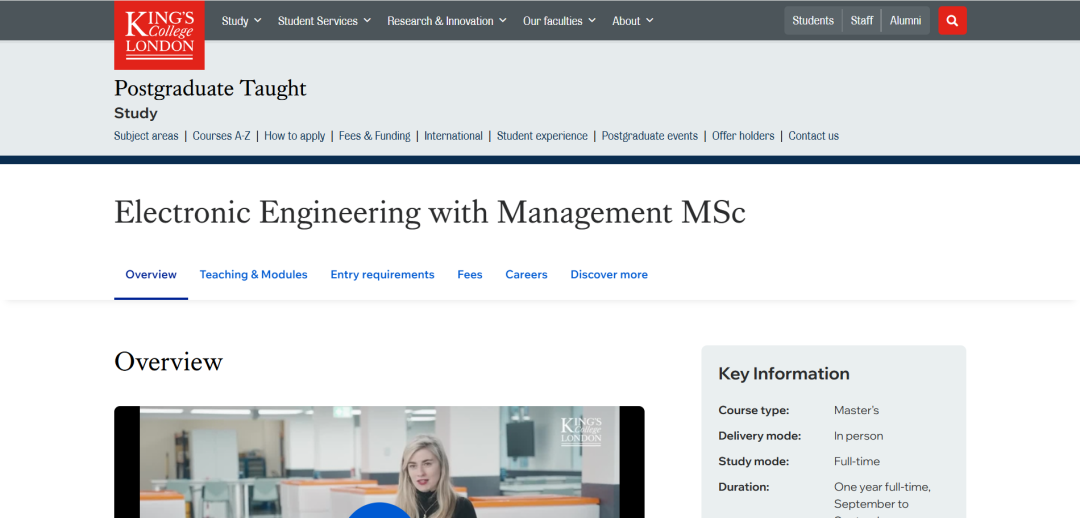The width and height of the screenshot is (1080, 518).
Task: Click the Master's value text
Action: tap(856, 410)
